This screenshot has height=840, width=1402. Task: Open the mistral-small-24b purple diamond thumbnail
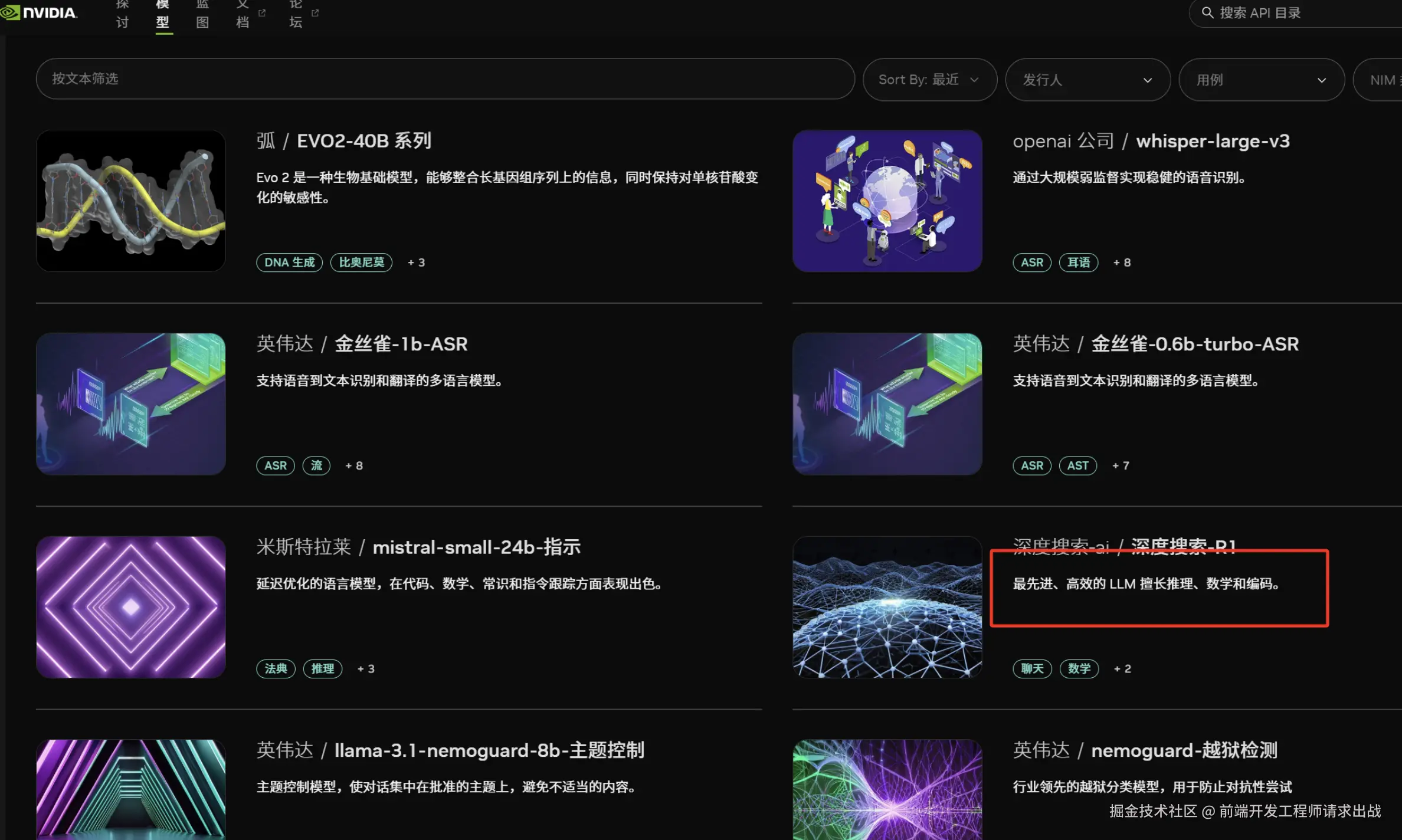click(130, 606)
